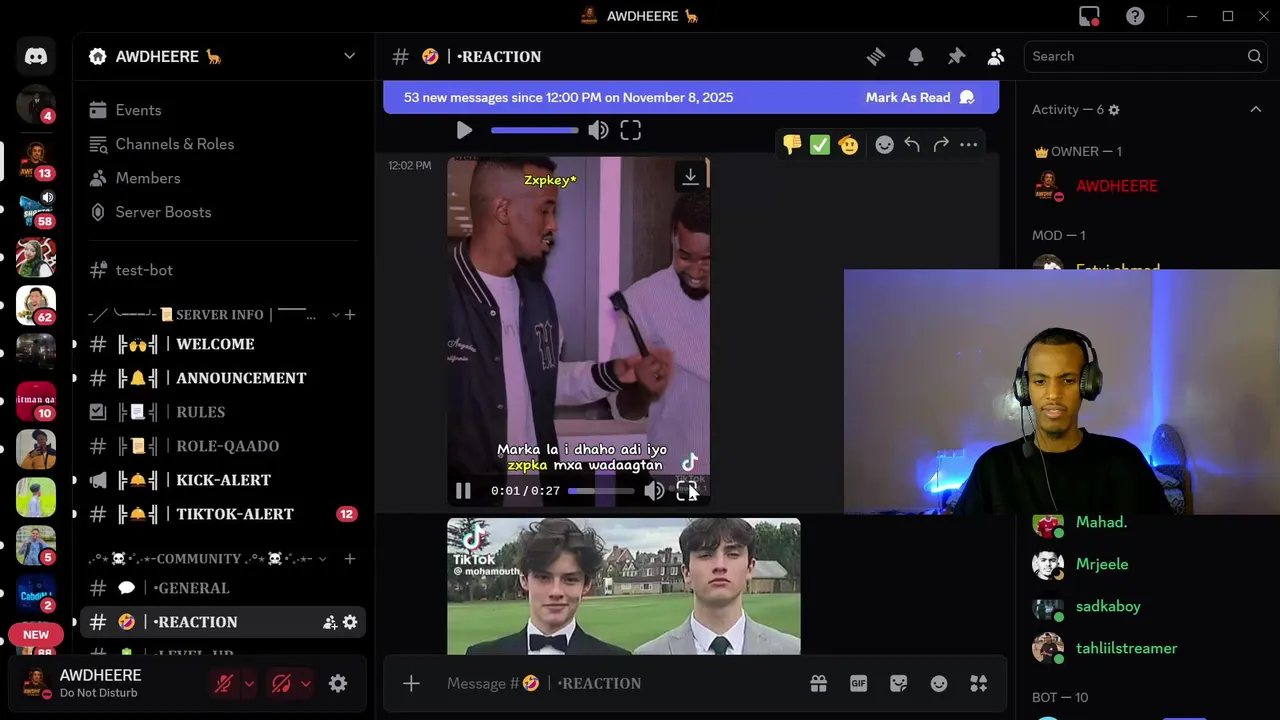Open the KICK-ALERT channel

point(223,480)
